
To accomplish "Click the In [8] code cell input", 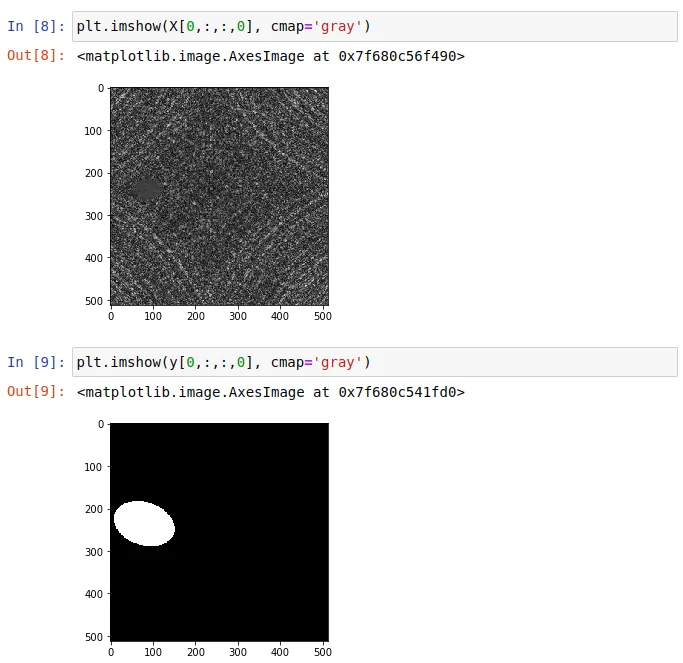I will [x=375, y=27].
